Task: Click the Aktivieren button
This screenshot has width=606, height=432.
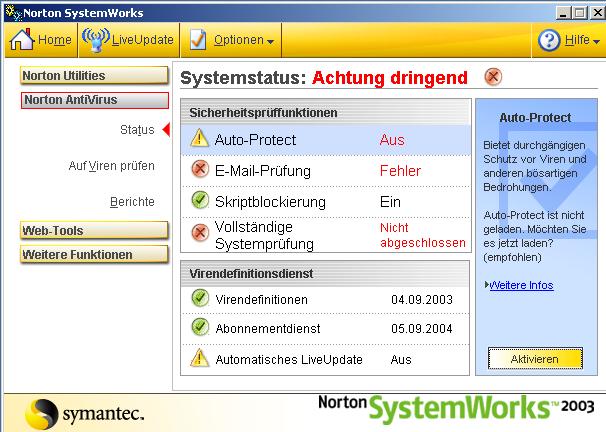Action: [x=535, y=359]
